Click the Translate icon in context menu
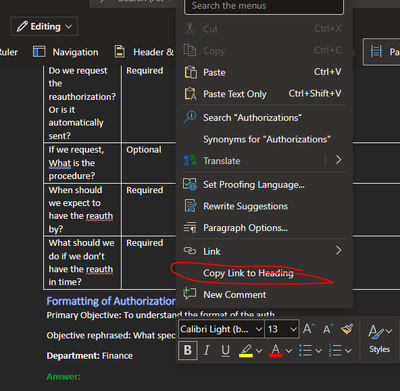Screen dimensions: 400x391 click(x=190, y=161)
